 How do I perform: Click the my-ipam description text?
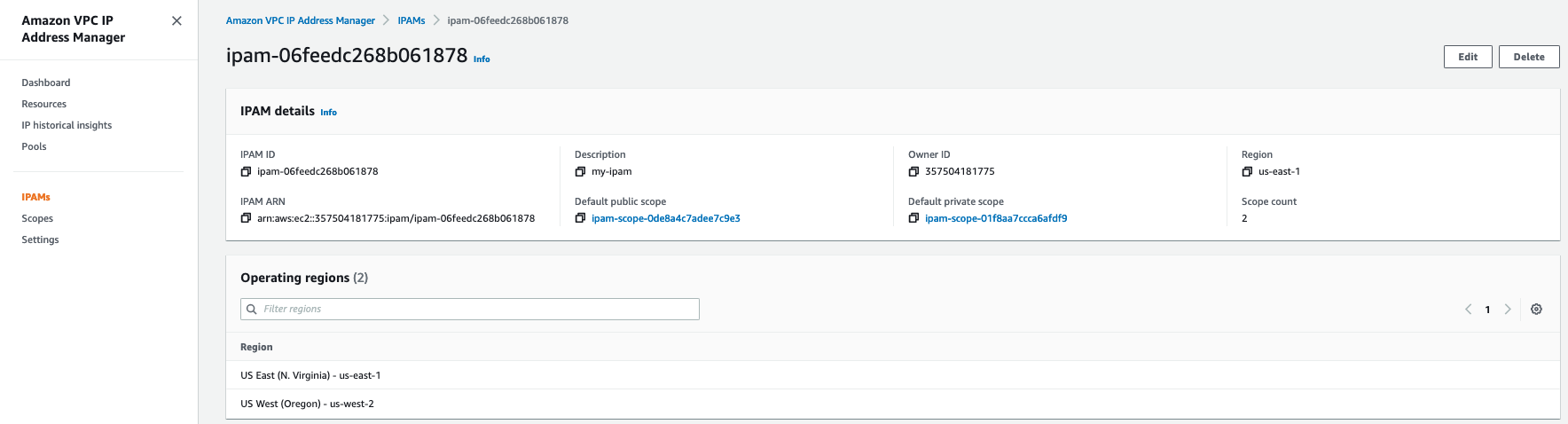click(612, 172)
